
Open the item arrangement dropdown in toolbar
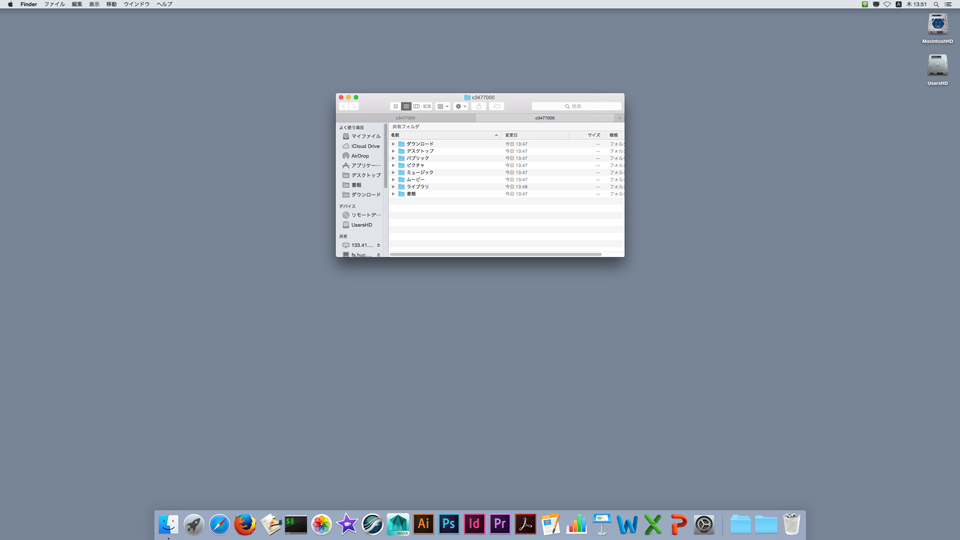click(x=443, y=107)
